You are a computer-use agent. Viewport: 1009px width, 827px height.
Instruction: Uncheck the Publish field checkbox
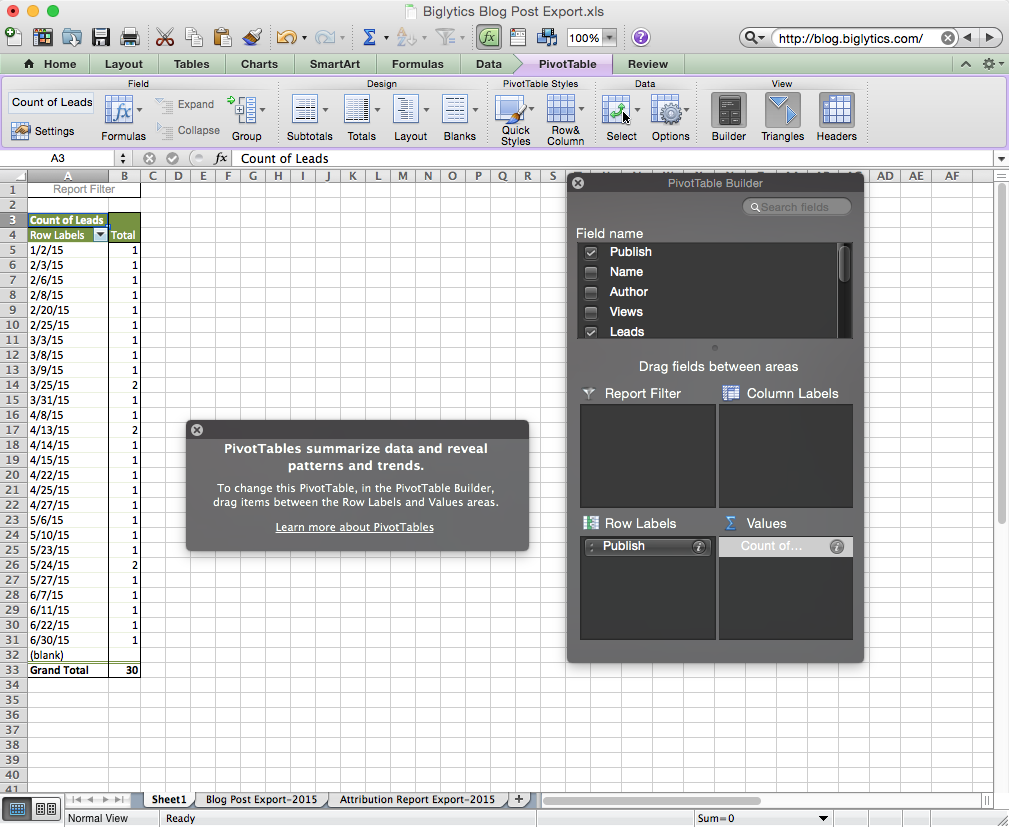tap(591, 252)
